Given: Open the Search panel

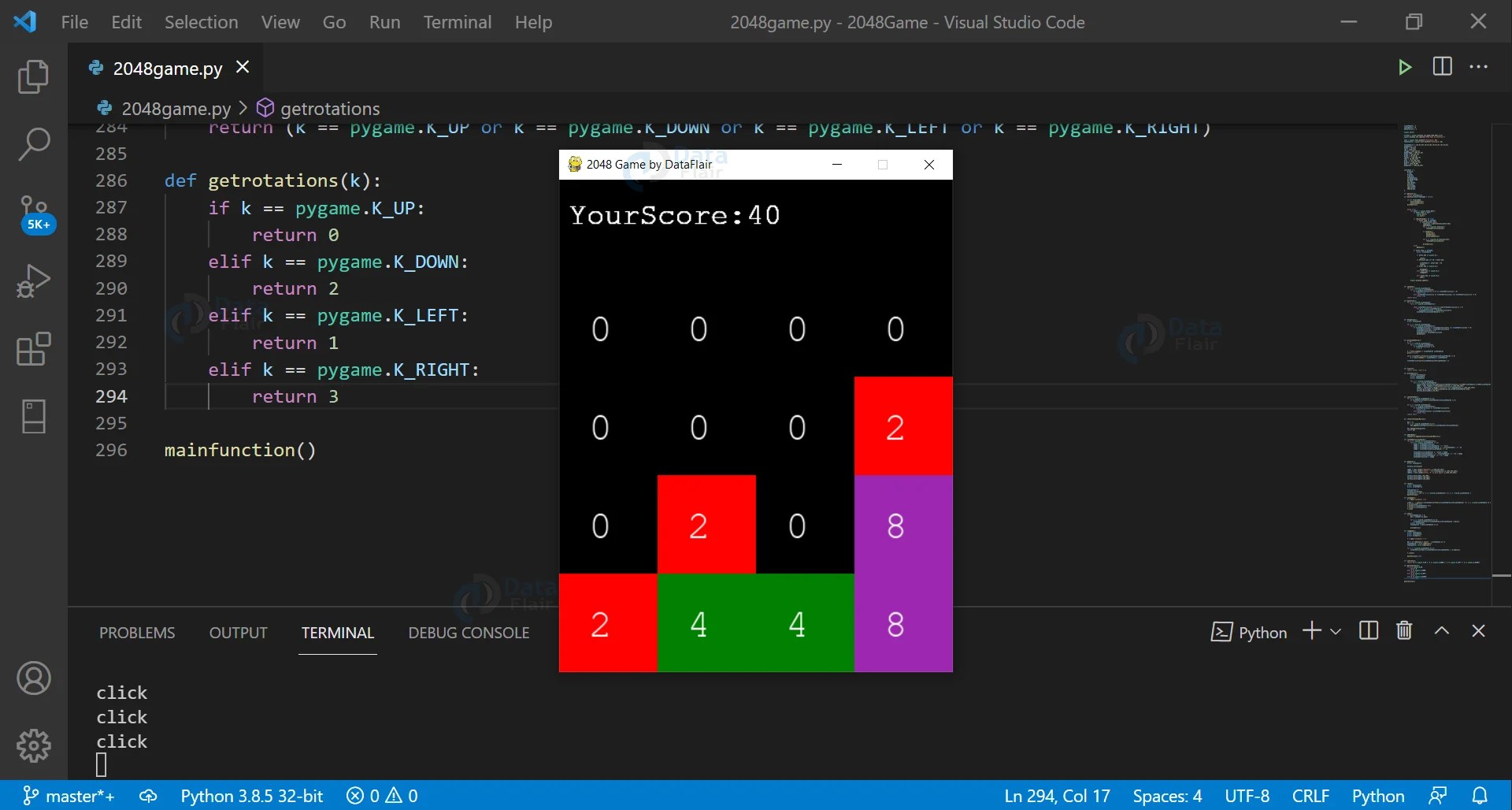Looking at the screenshot, I should (32, 144).
